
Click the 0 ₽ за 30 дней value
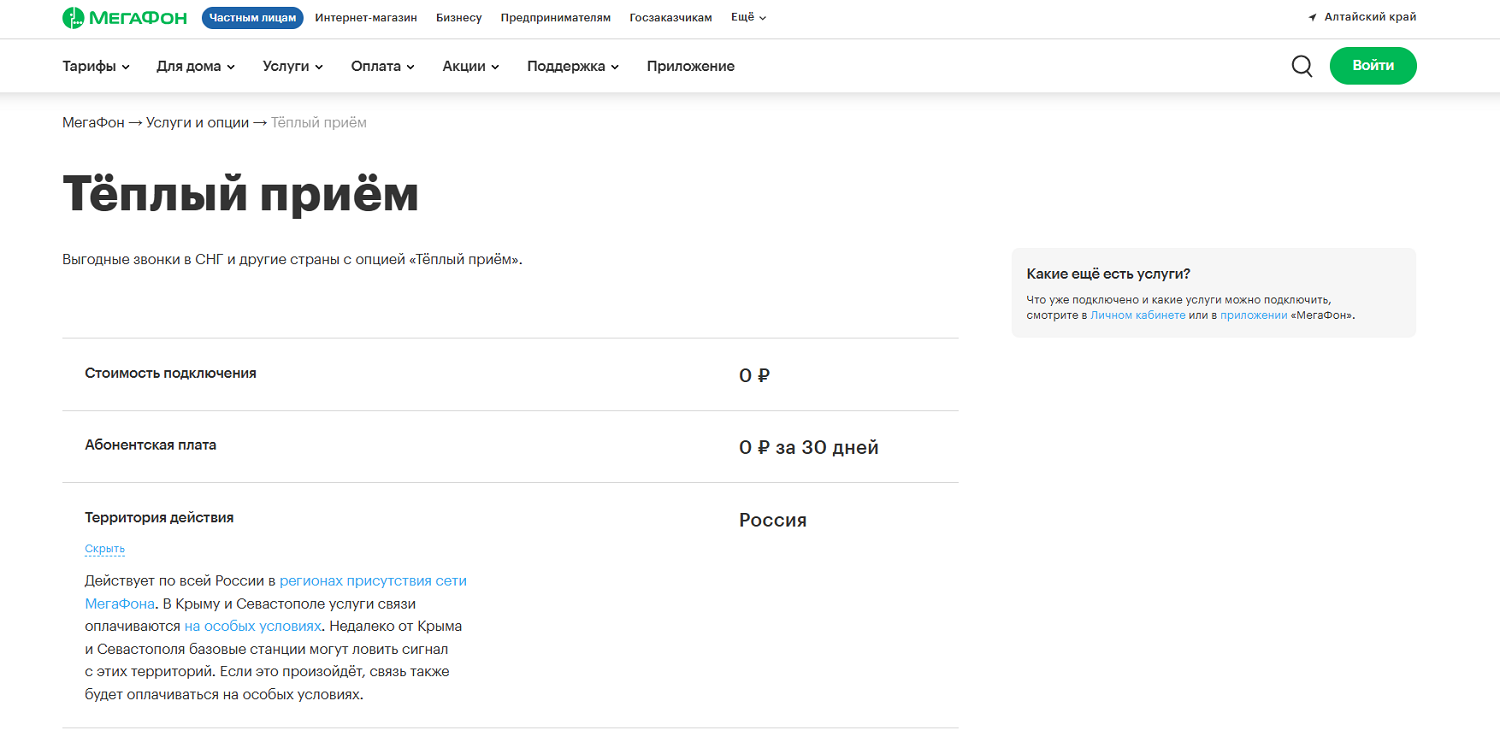tap(809, 448)
